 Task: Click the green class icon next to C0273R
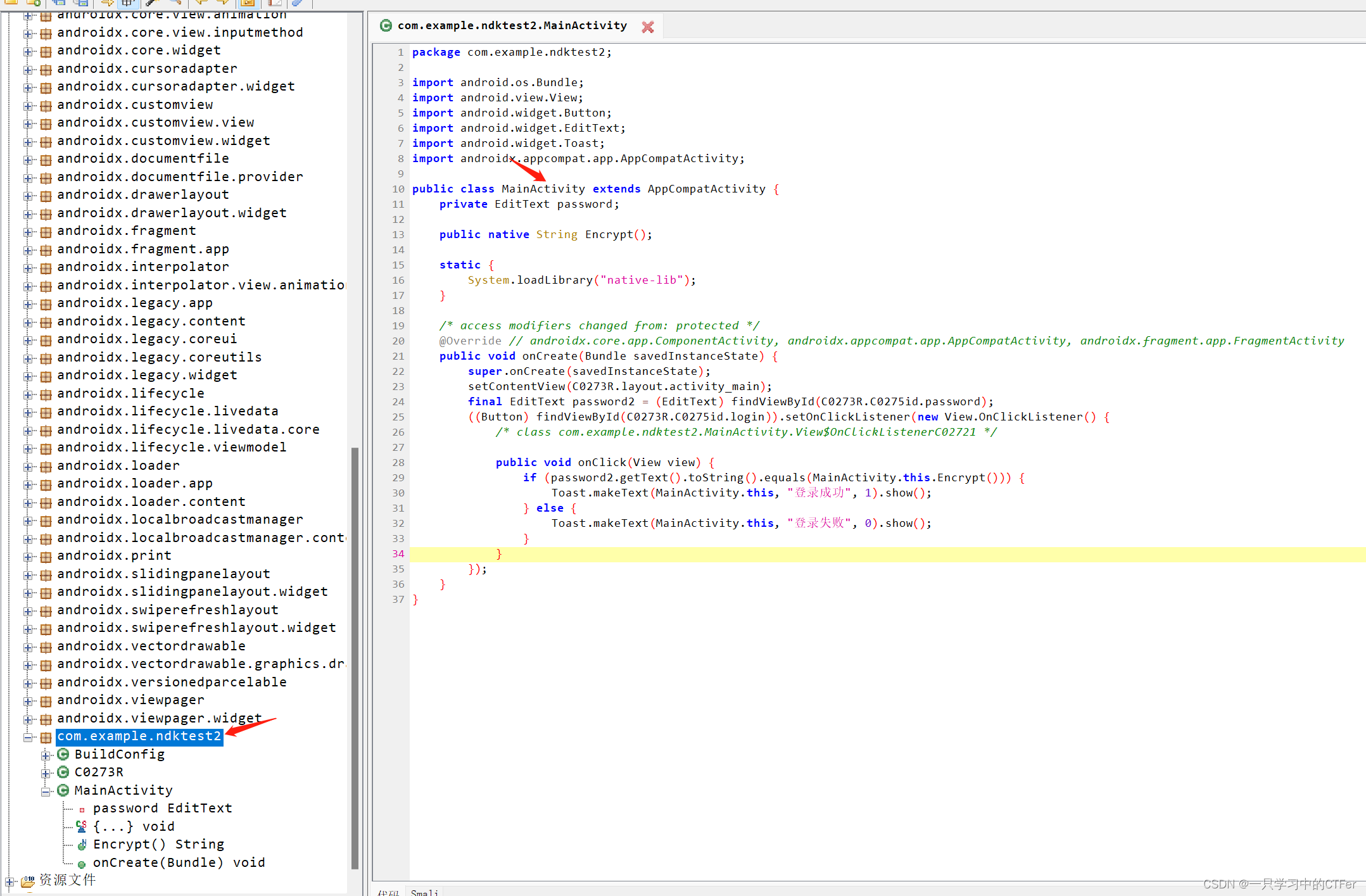pyautogui.click(x=63, y=772)
